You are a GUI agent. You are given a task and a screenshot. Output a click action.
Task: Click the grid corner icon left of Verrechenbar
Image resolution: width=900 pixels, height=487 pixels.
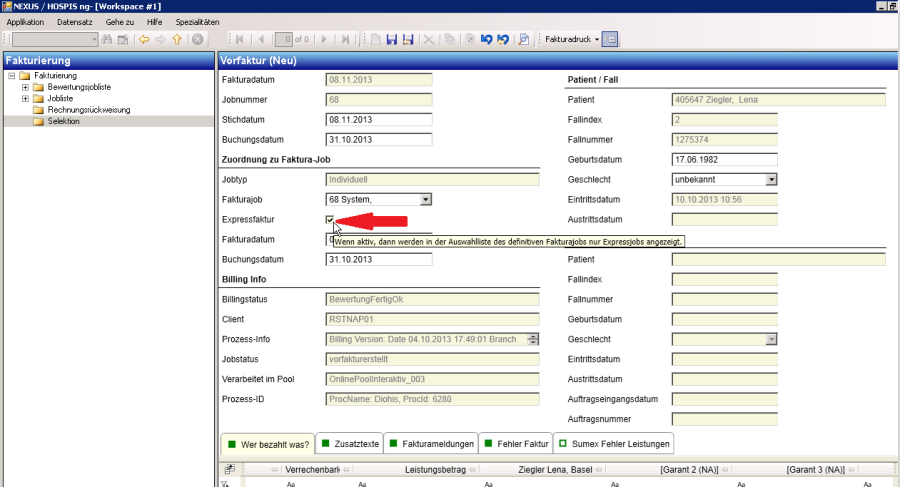229,469
